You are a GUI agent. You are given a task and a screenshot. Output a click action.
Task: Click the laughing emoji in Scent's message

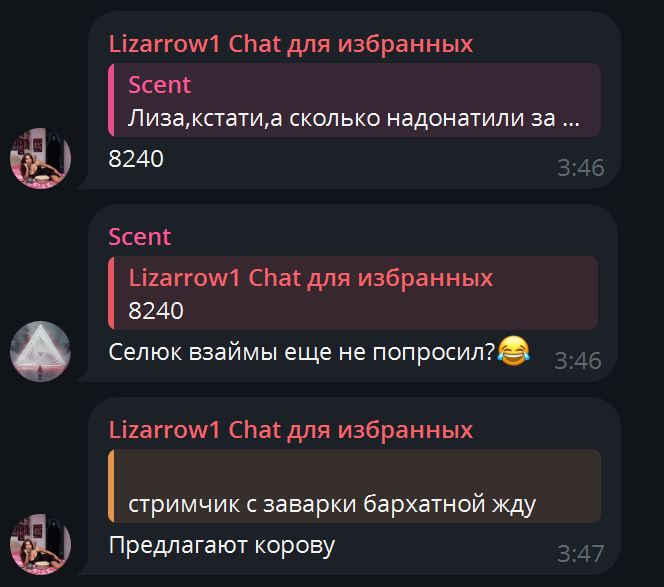513,351
